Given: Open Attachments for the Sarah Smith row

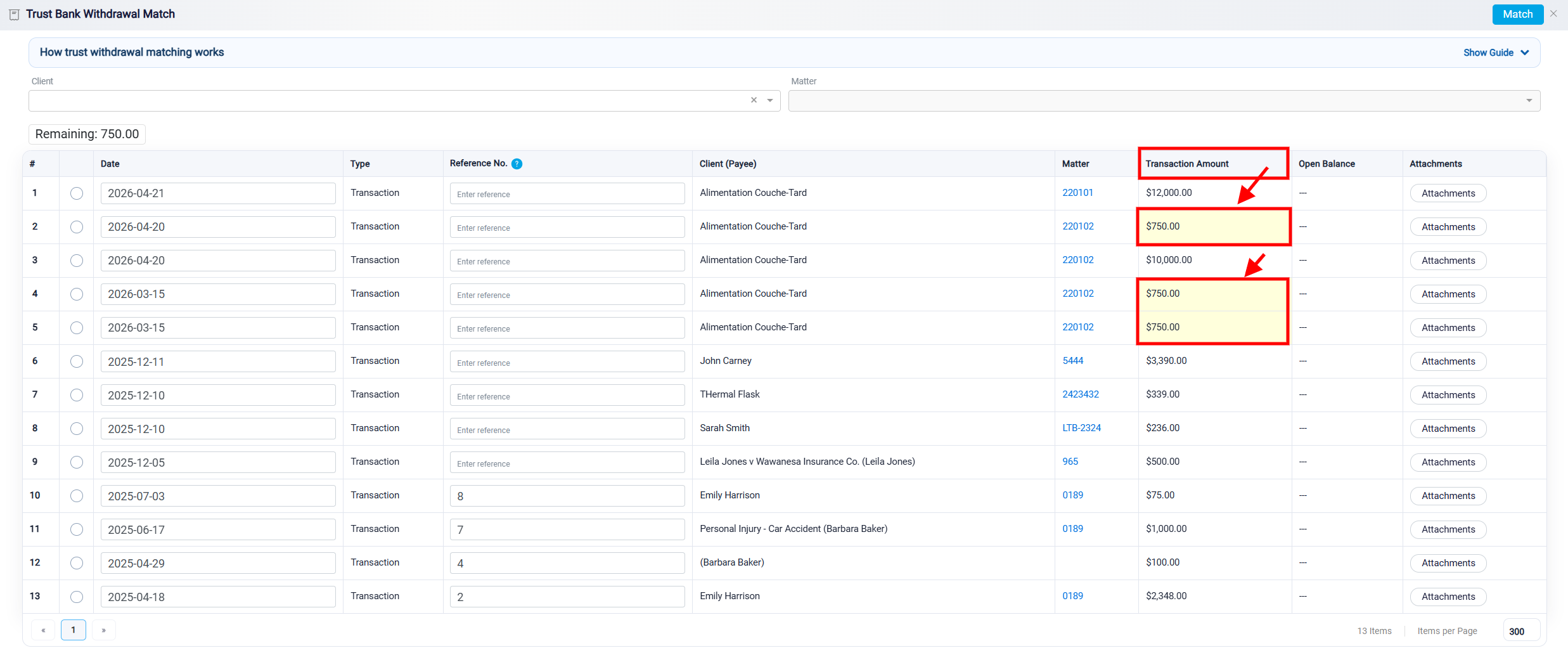Looking at the screenshot, I should pos(1448,429).
